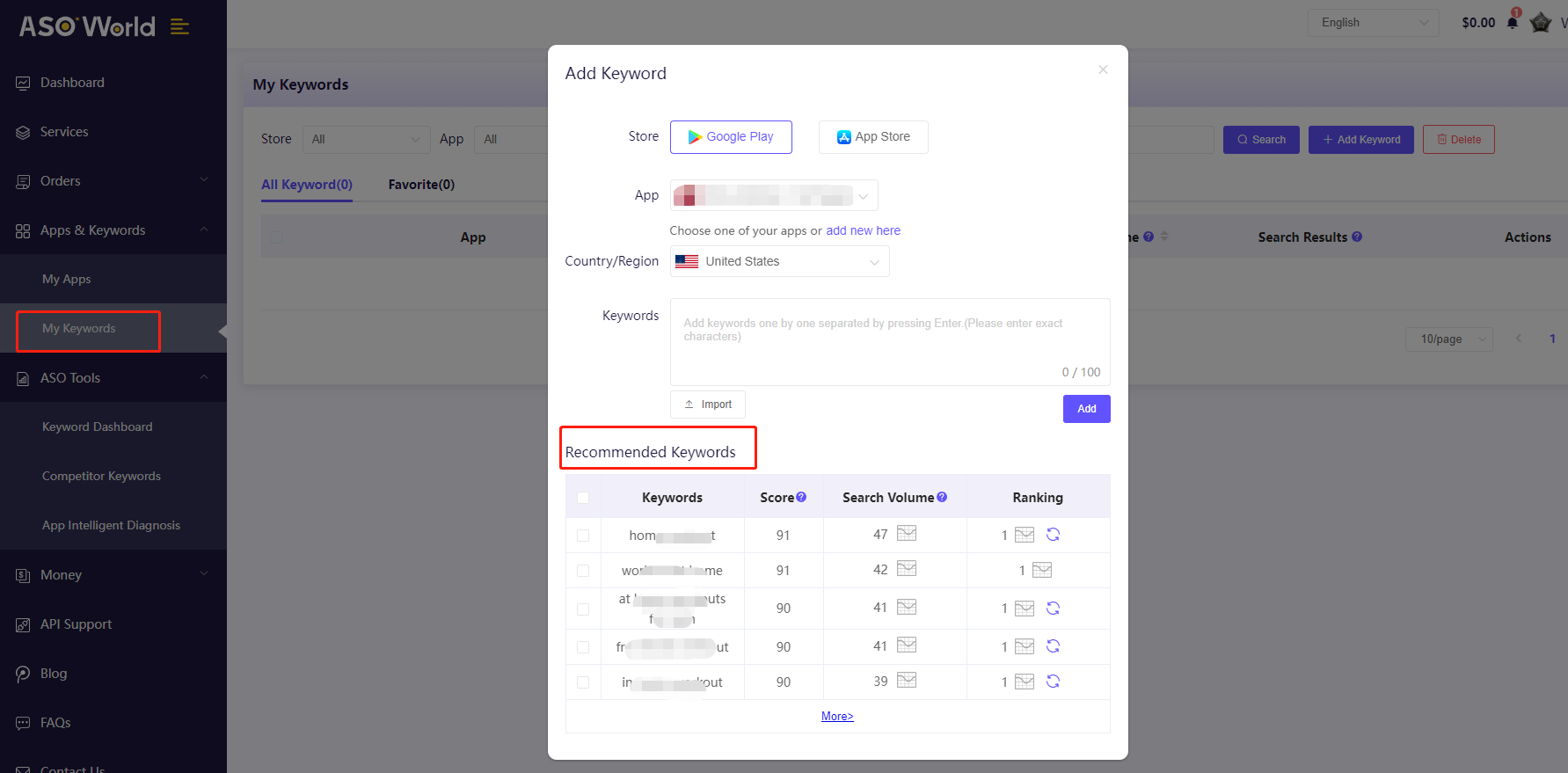Screen dimensions: 1568x773
Task: Click the ASO World logo
Action: (x=87, y=27)
